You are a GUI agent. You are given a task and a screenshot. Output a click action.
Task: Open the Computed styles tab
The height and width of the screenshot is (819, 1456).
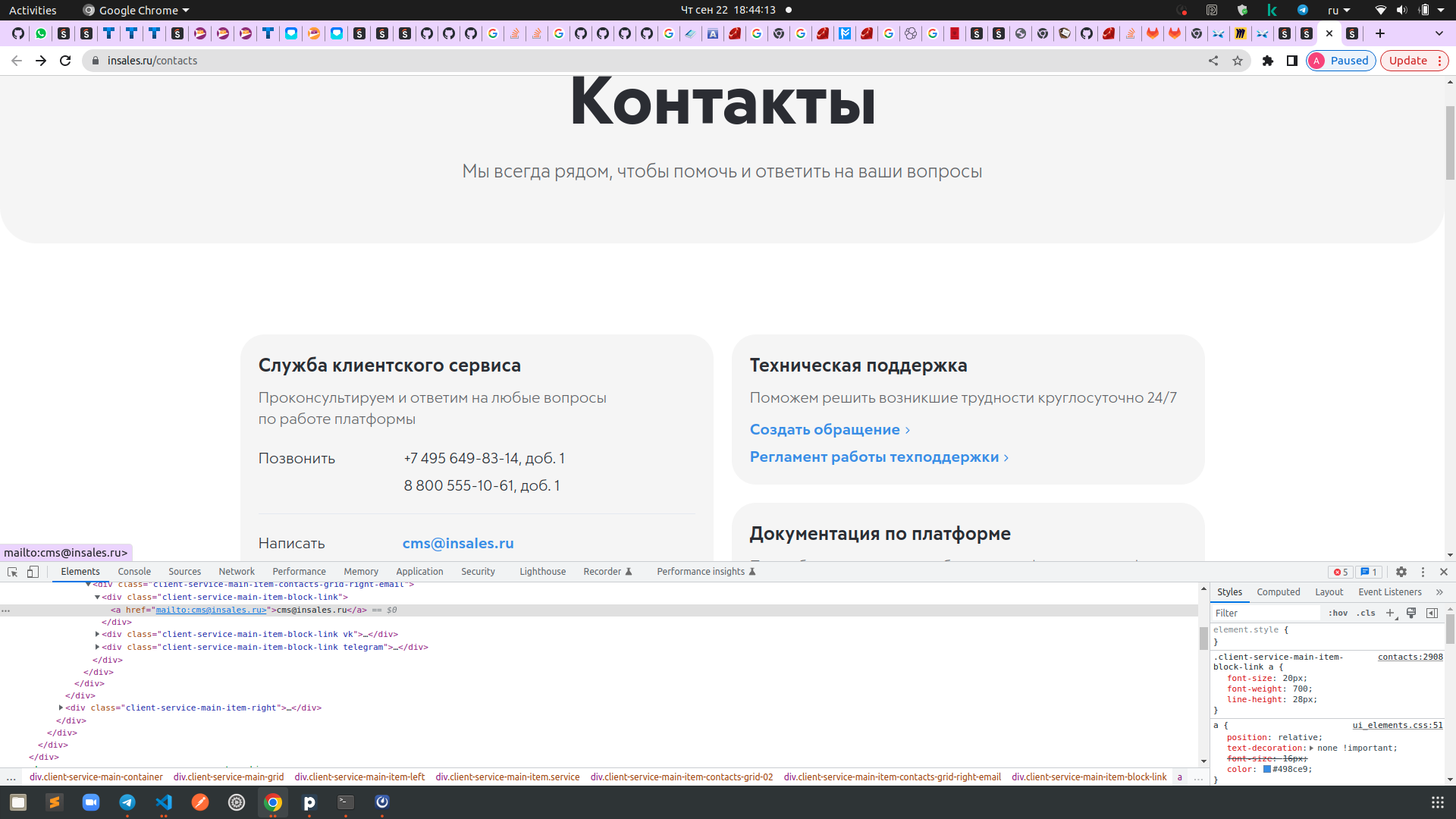click(x=1278, y=592)
